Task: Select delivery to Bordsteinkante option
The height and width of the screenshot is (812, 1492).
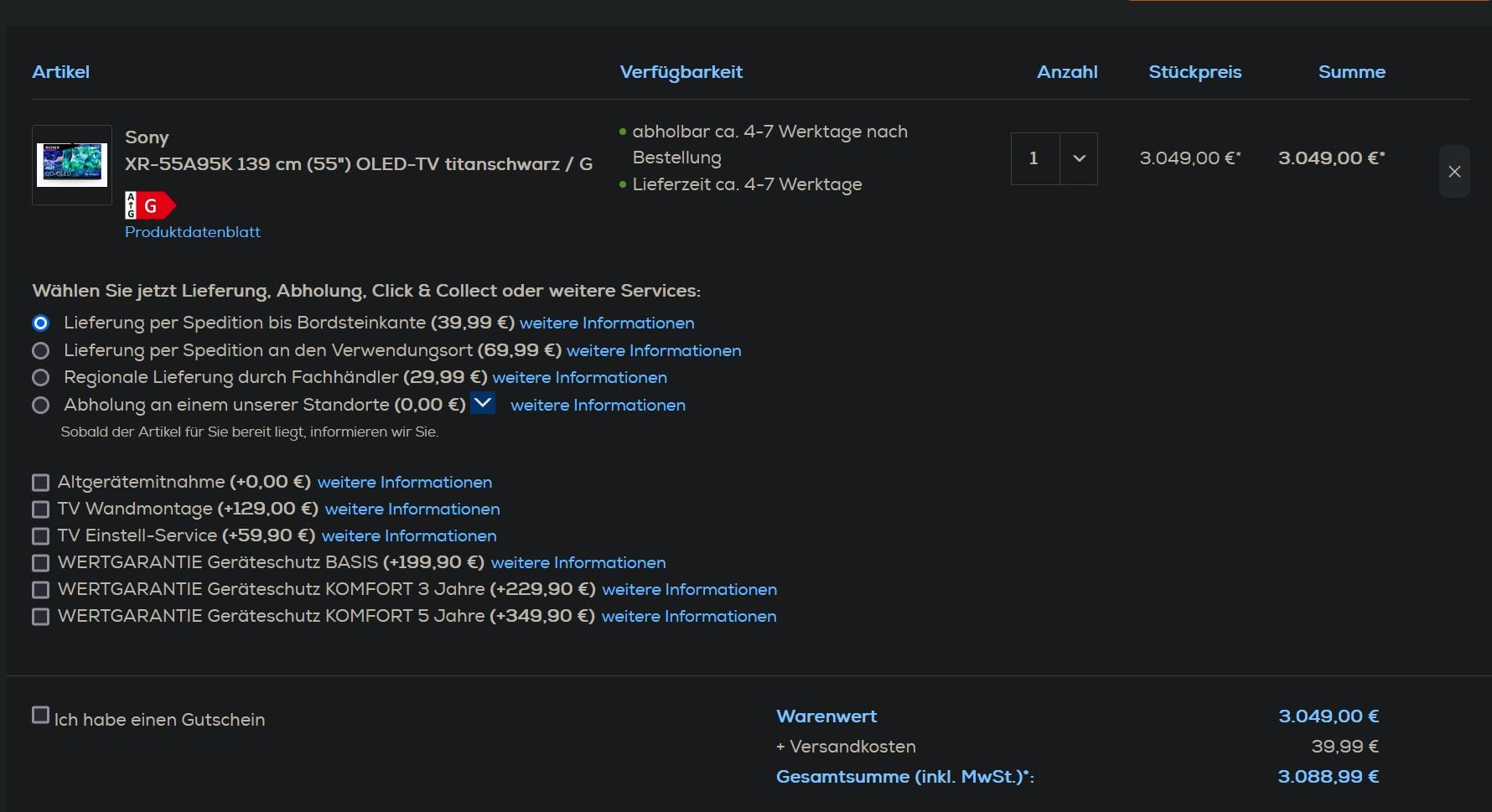Action: [x=40, y=323]
